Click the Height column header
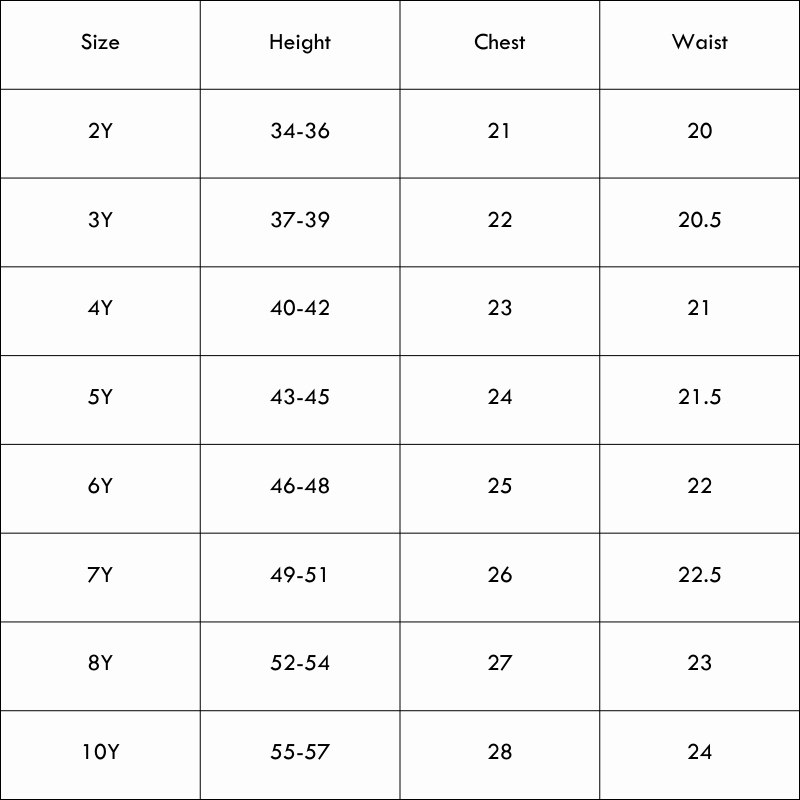The width and height of the screenshot is (800, 800). click(x=300, y=43)
